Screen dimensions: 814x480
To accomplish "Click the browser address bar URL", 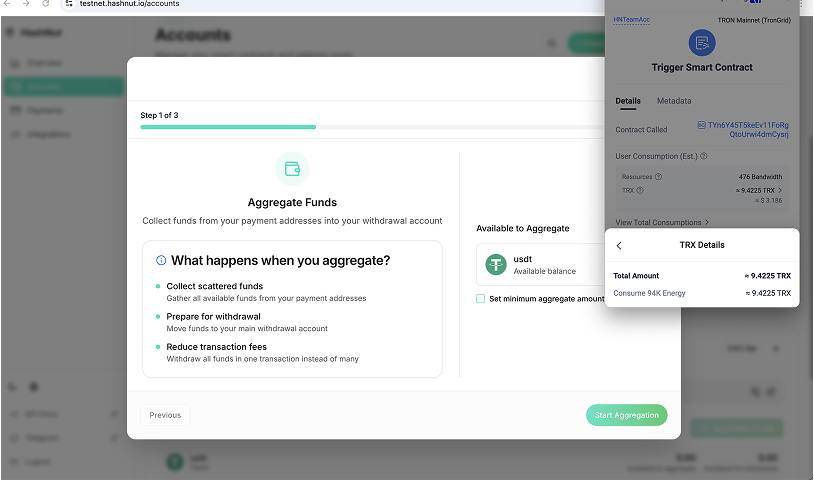I will (x=129, y=4).
